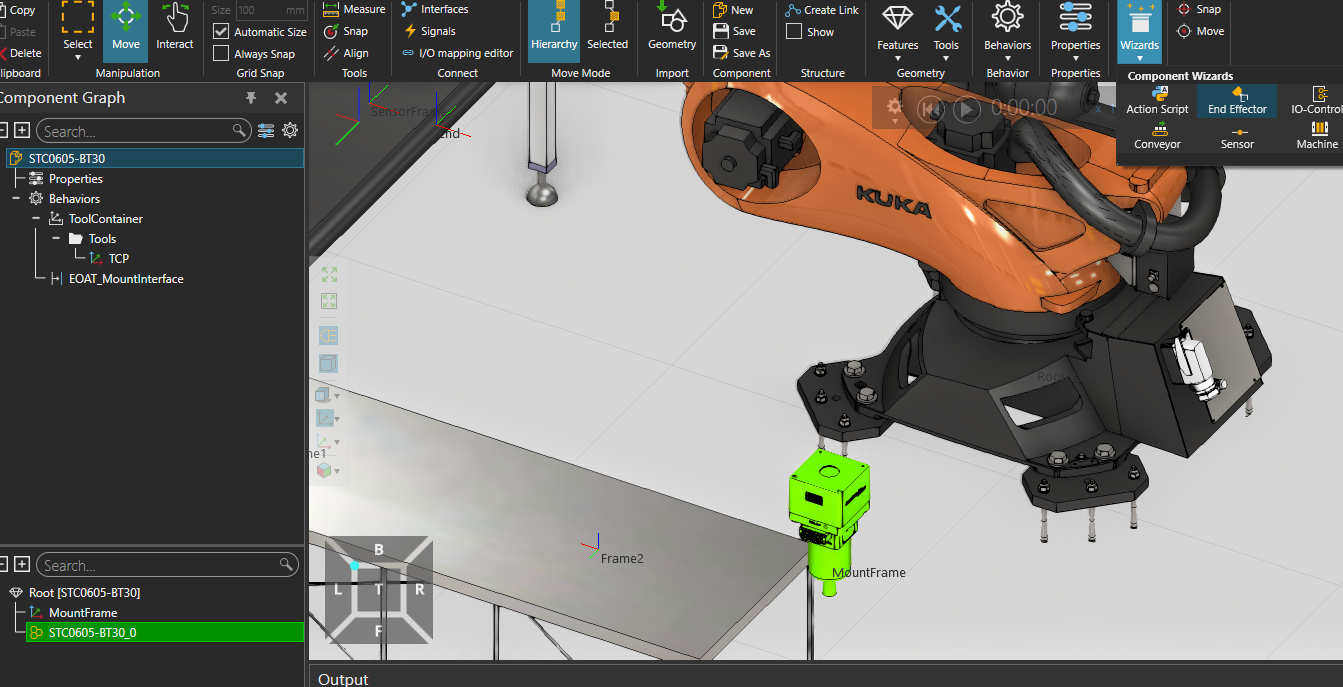
Task: Import Geometry into the component
Action: click(x=672, y=29)
